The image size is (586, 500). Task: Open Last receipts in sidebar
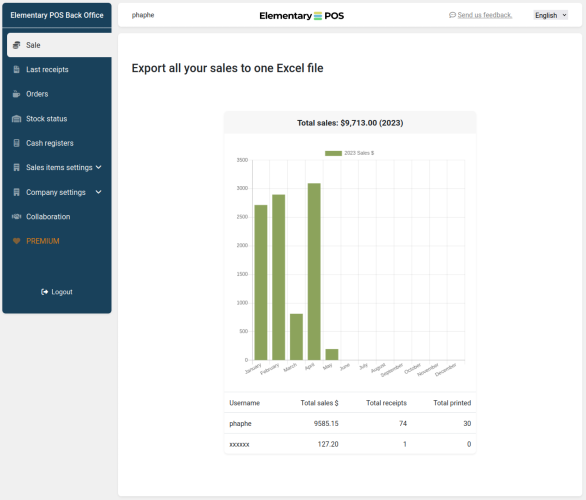coord(47,70)
